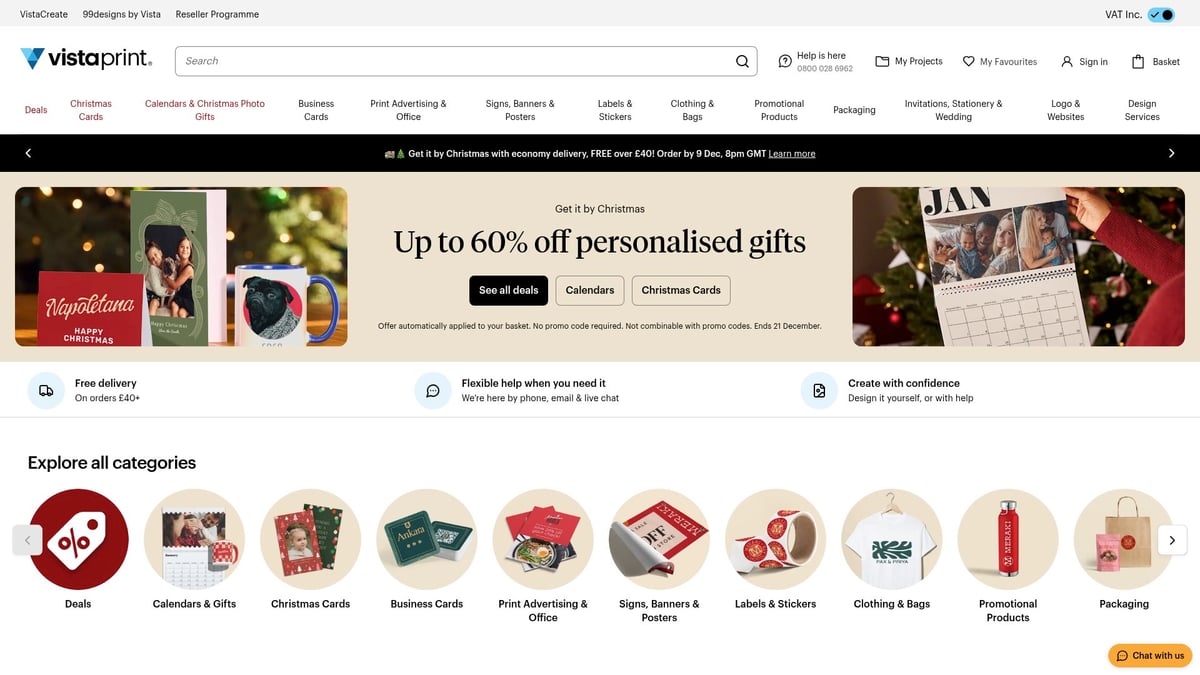Screen dimensions: 1200x675
Task: Click the See all deals button
Action: tap(508, 290)
